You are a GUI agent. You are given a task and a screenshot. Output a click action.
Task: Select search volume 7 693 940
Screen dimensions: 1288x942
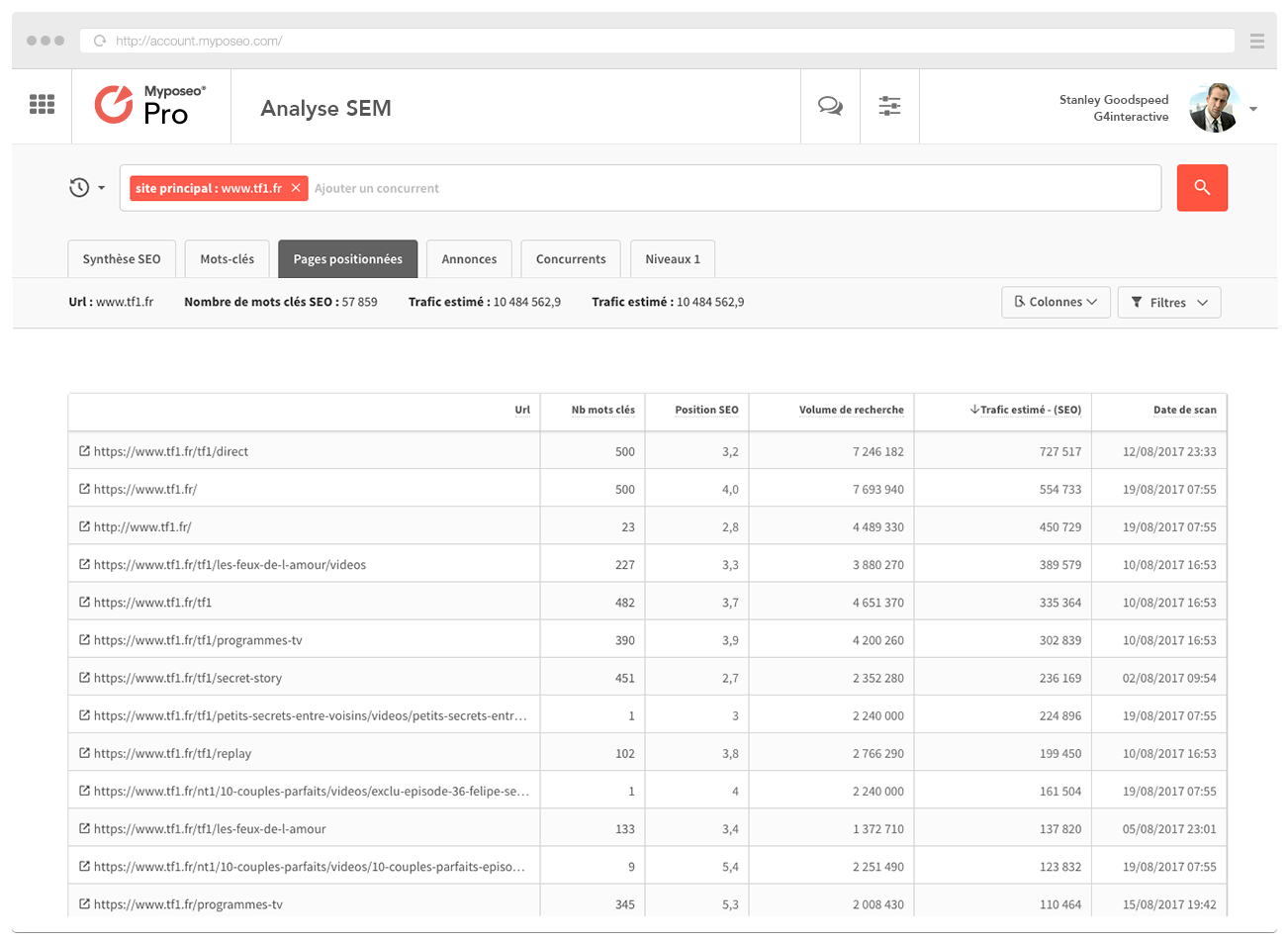coord(878,490)
